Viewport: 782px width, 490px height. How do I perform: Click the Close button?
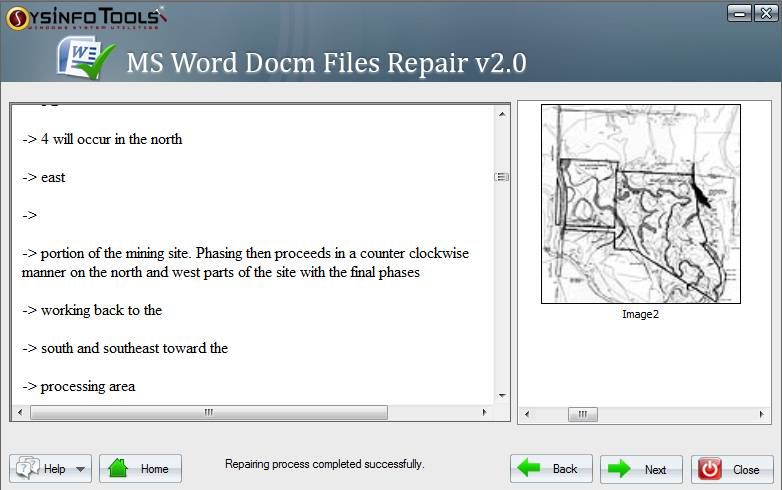click(732, 469)
